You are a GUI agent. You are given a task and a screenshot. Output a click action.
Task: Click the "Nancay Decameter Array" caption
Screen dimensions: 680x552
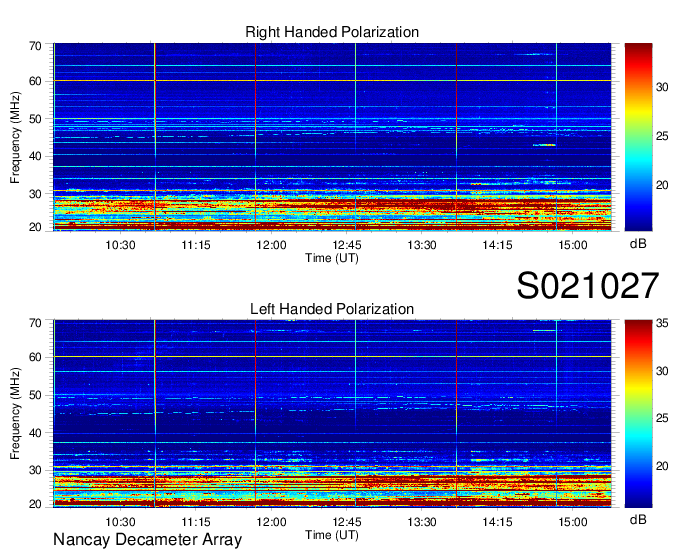pyautogui.click(x=147, y=540)
